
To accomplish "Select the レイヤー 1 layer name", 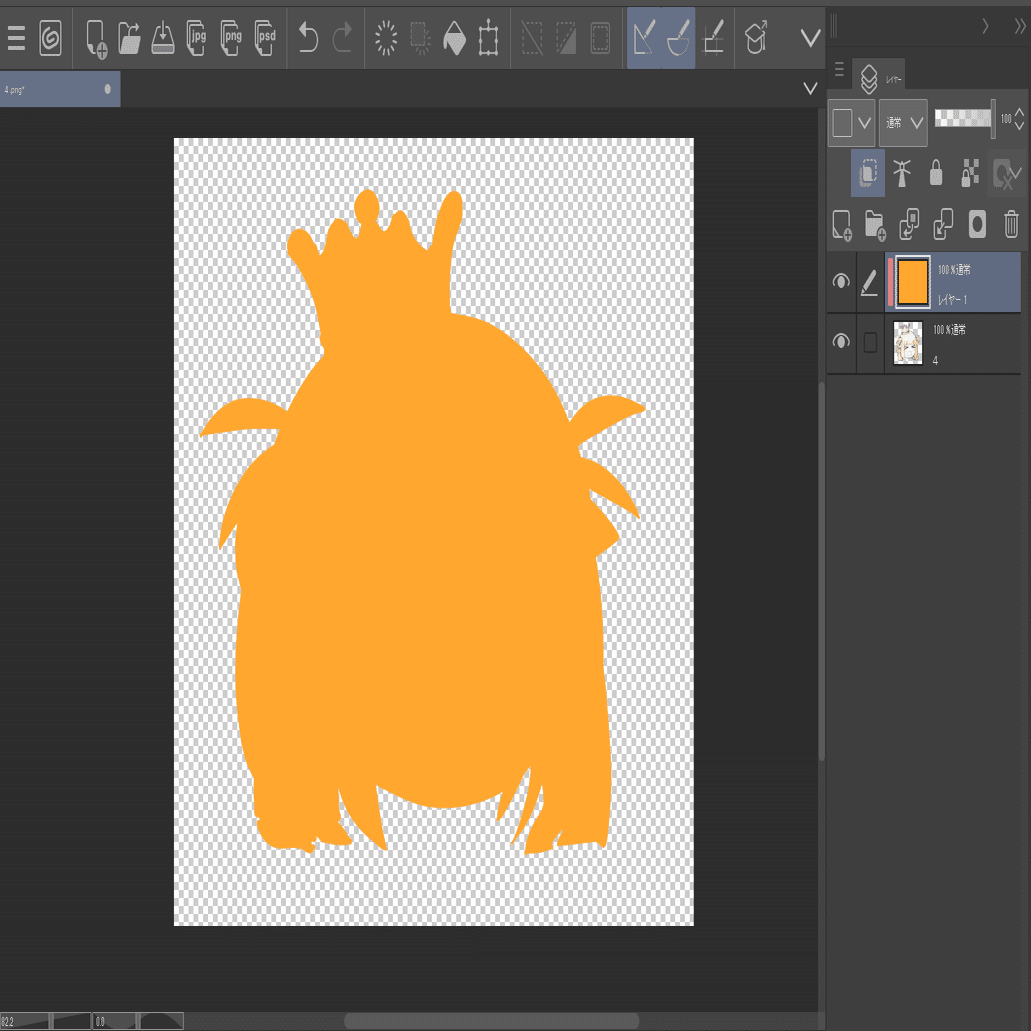I will [x=951, y=300].
